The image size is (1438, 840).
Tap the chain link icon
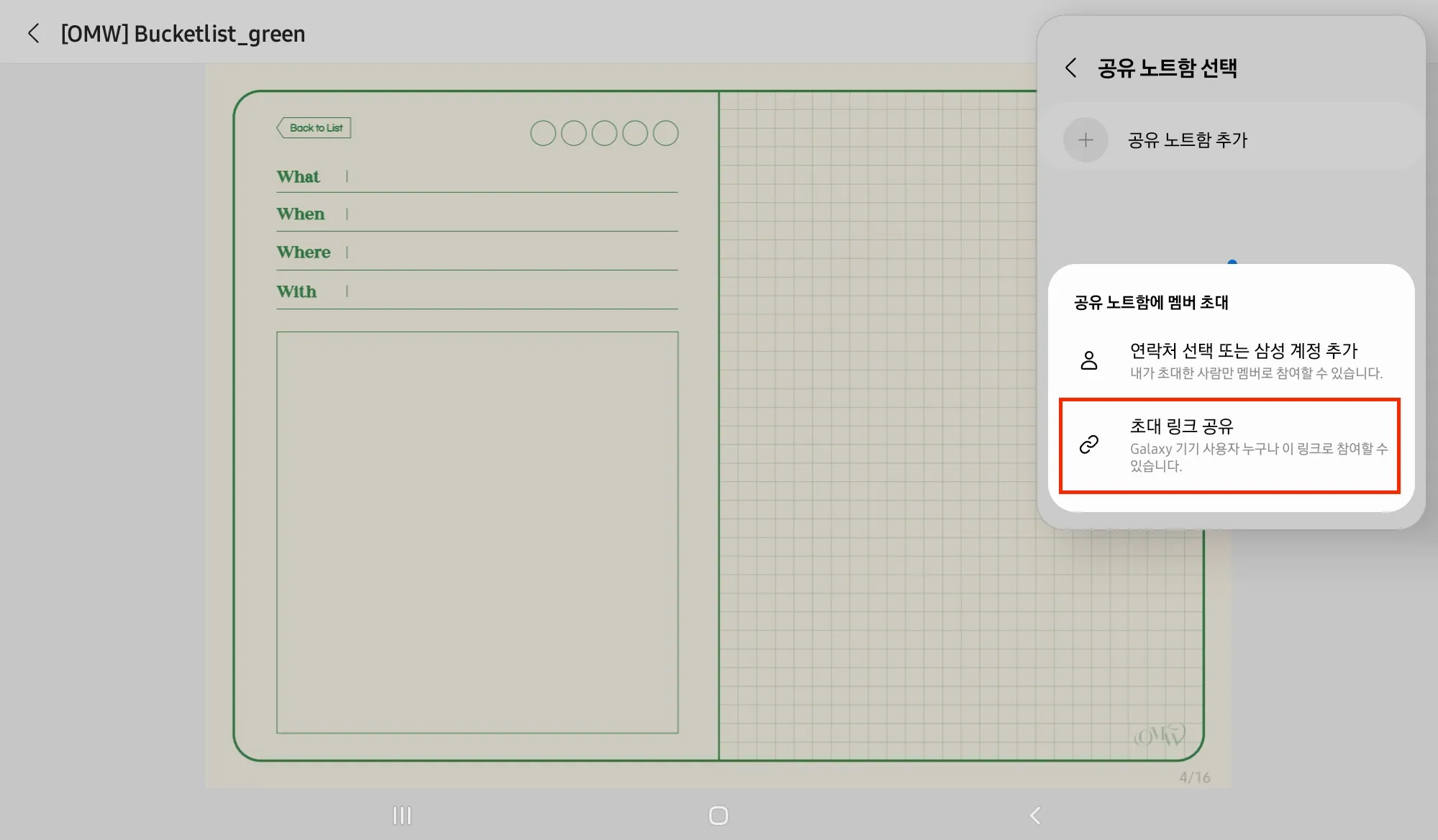pos(1089,444)
